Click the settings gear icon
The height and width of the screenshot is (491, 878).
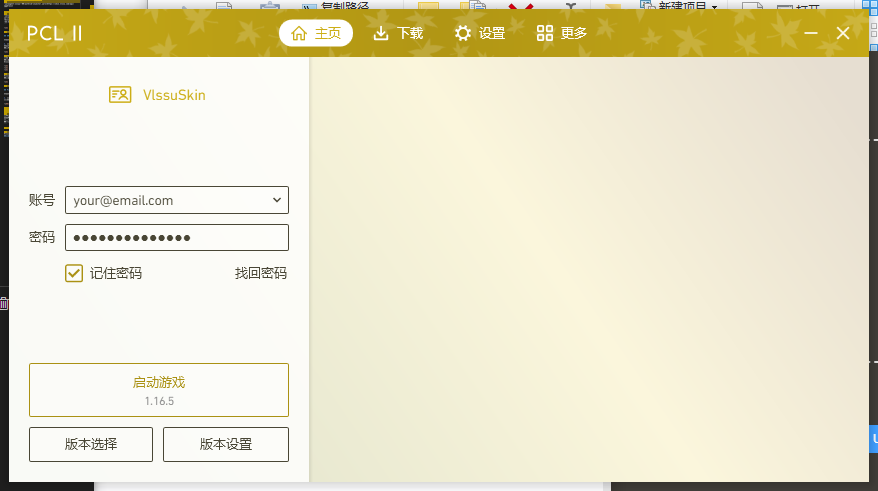462,33
